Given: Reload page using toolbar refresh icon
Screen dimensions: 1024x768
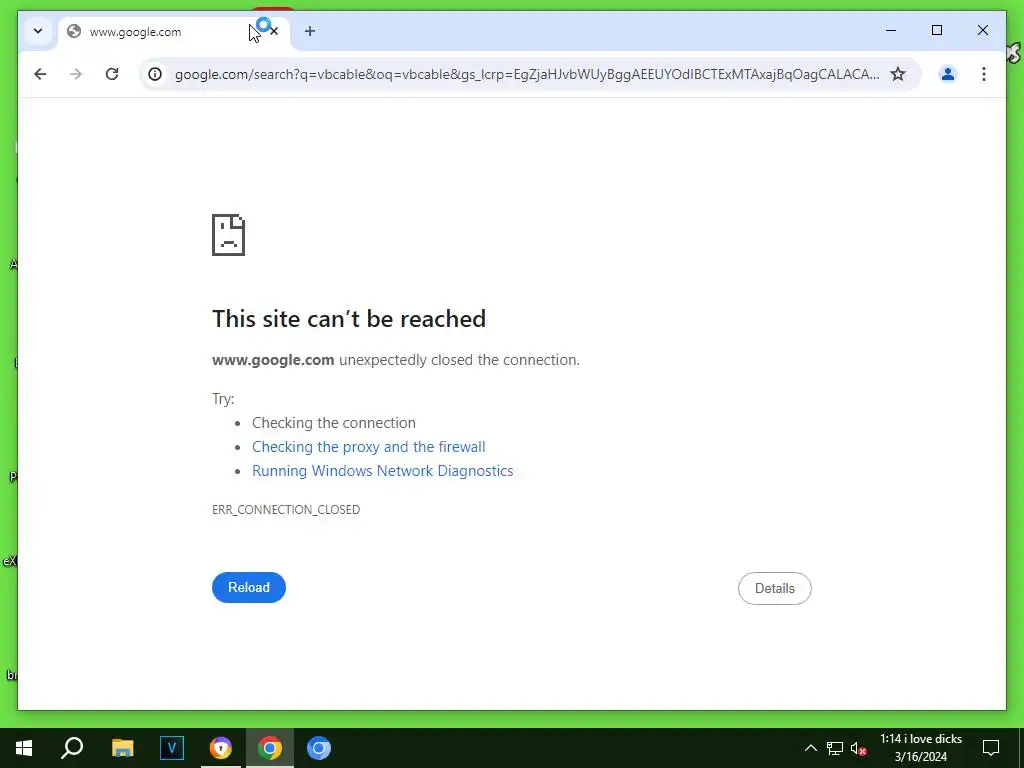Looking at the screenshot, I should coord(112,74).
